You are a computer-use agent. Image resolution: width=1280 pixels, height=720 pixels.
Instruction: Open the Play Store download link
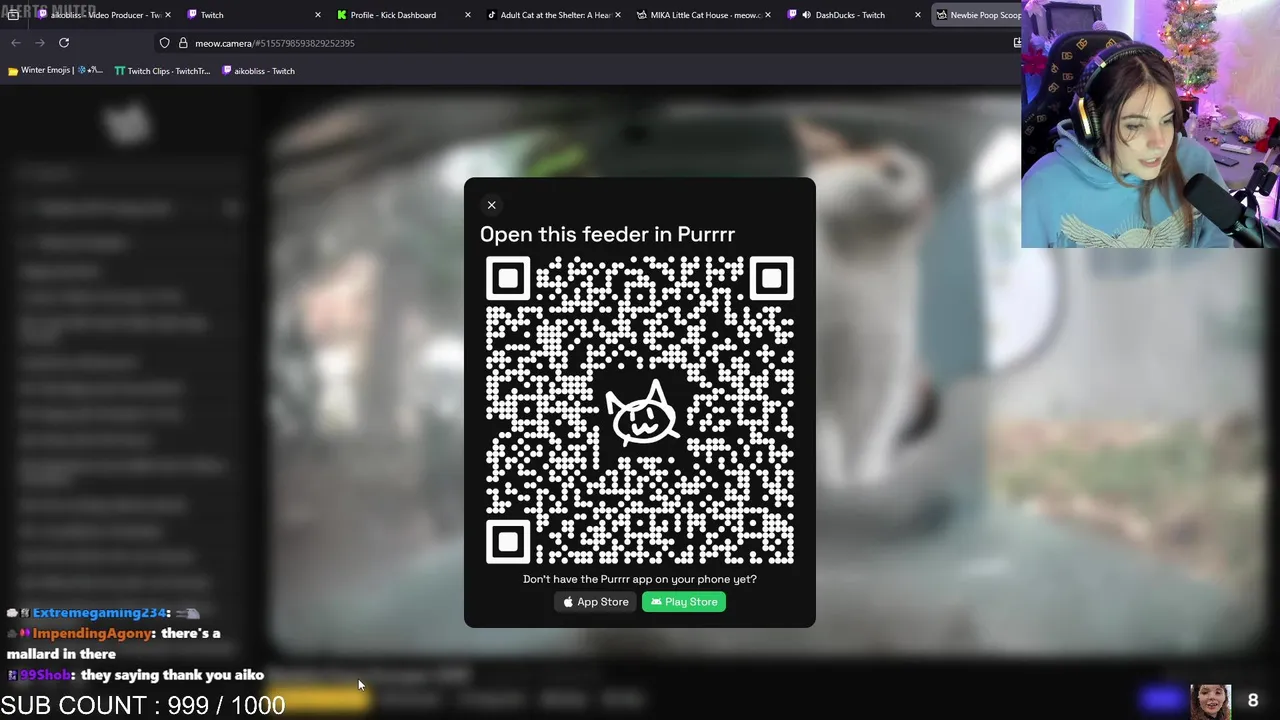[x=684, y=602]
